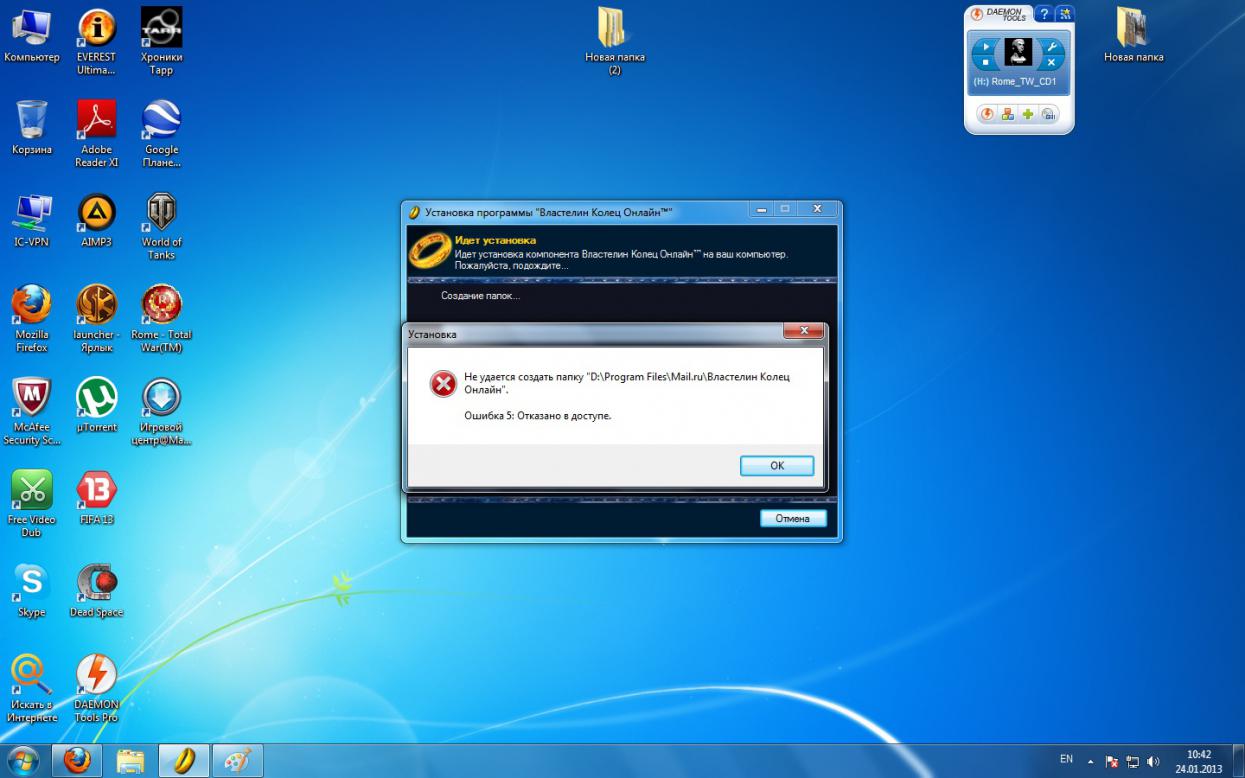Switch to the ring installer taskbar button
1245x778 pixels.
pos(184,761)
